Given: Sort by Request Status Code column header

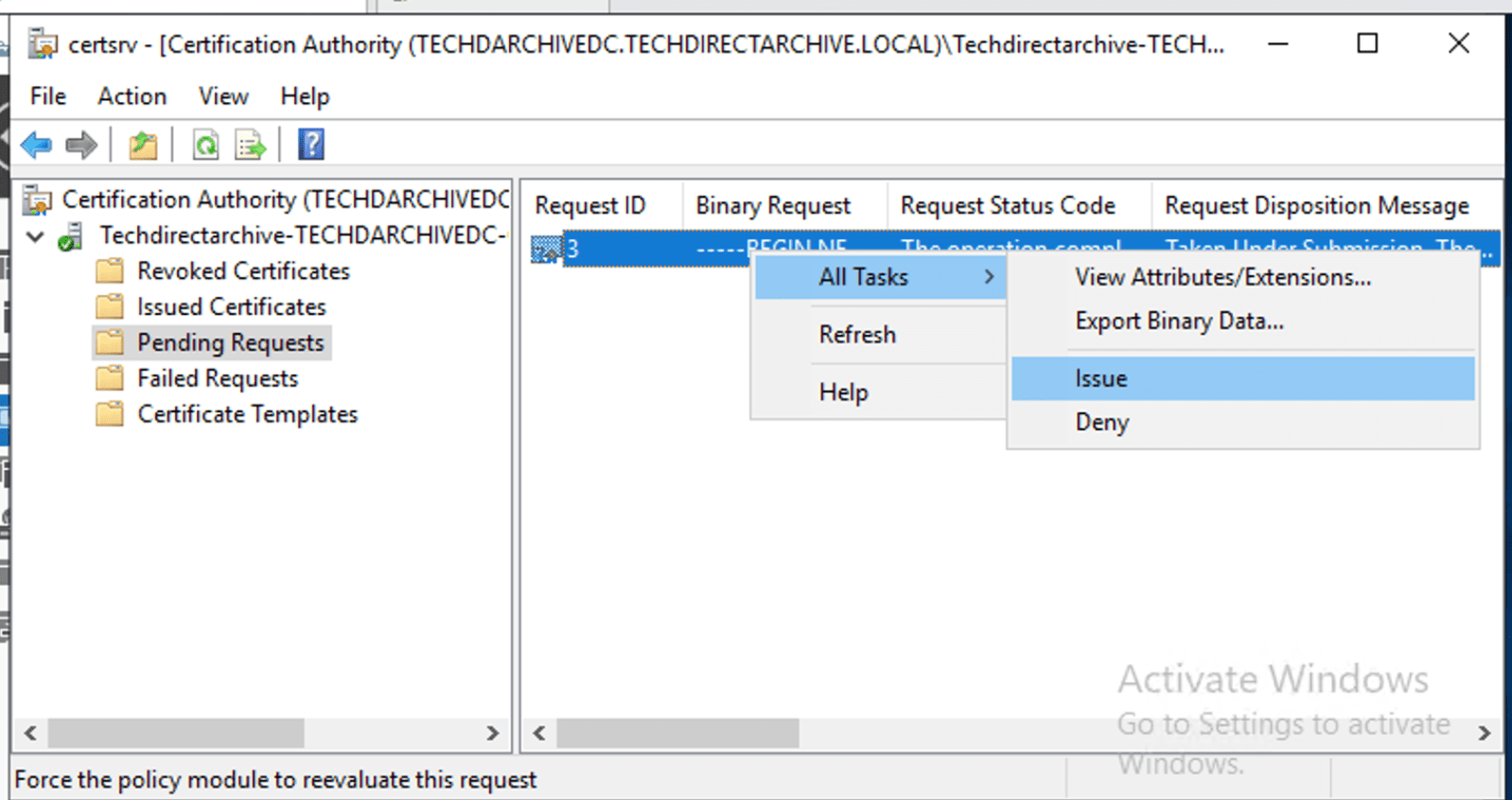Looking at the screenshot, I should pos(1007,205).
